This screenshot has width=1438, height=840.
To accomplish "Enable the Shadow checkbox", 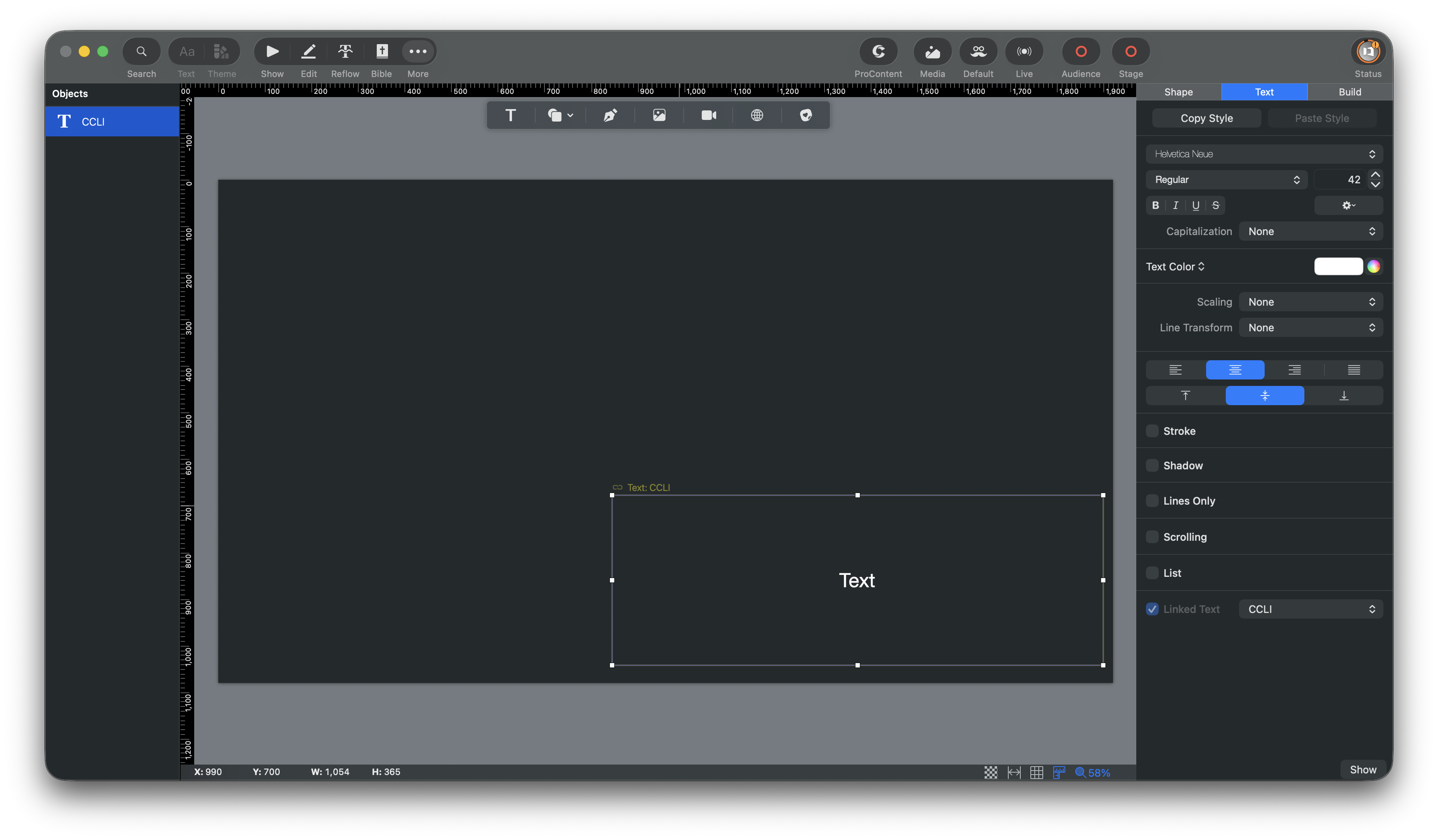I will [1152, 466].
